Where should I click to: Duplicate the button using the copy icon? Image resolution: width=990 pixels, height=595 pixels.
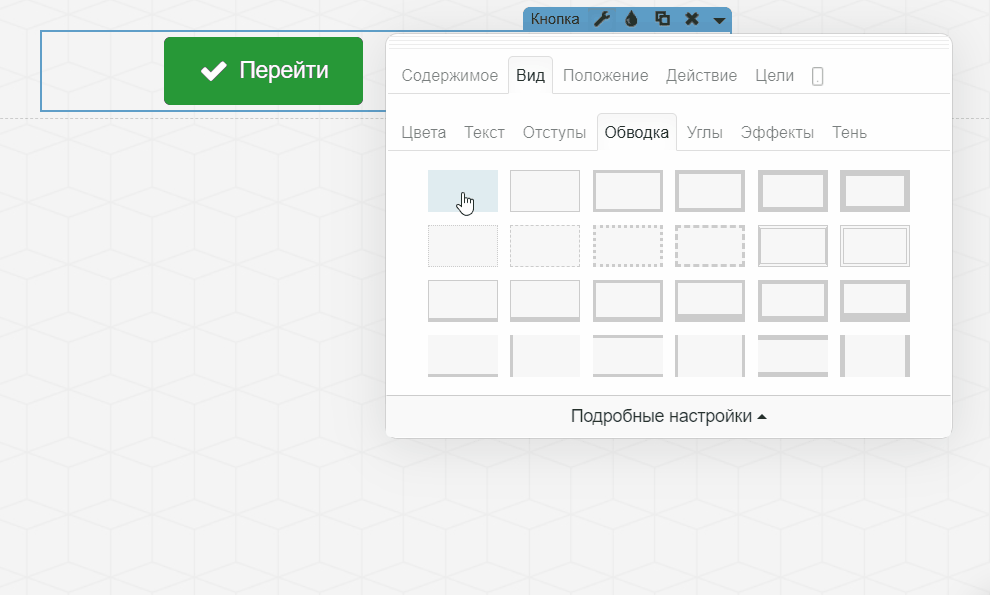coord(662,19)
